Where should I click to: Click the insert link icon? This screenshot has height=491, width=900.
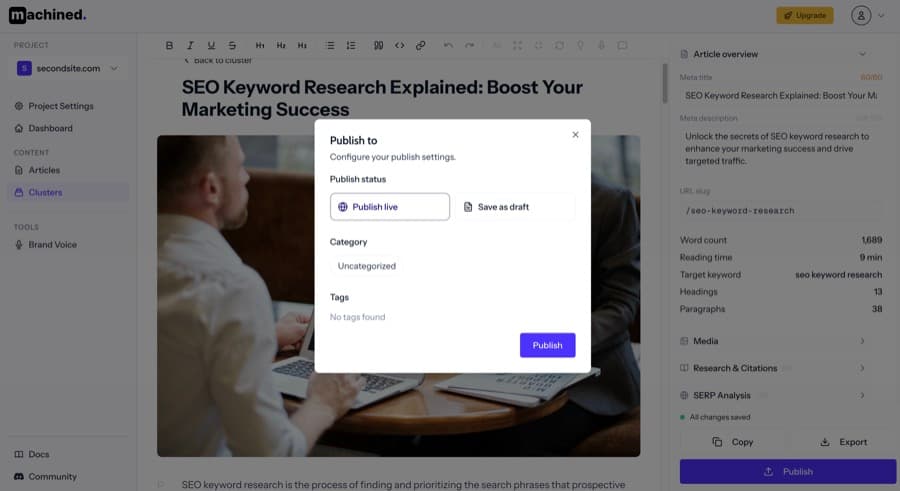coord(421,45)
